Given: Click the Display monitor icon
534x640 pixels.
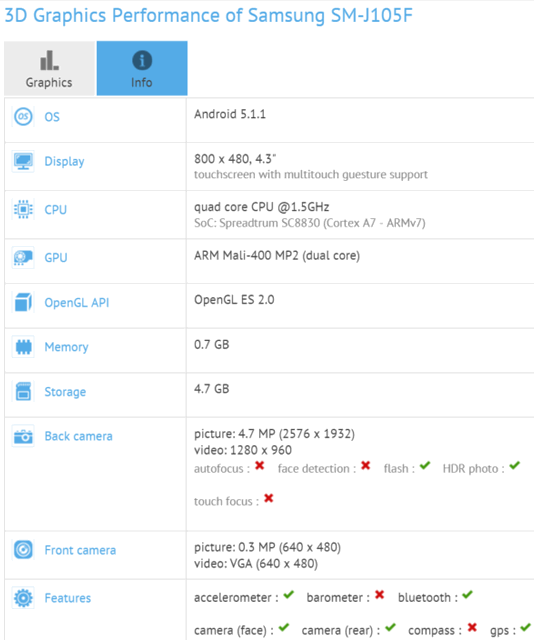Looking at the screenshot, I should coord(23,162).
